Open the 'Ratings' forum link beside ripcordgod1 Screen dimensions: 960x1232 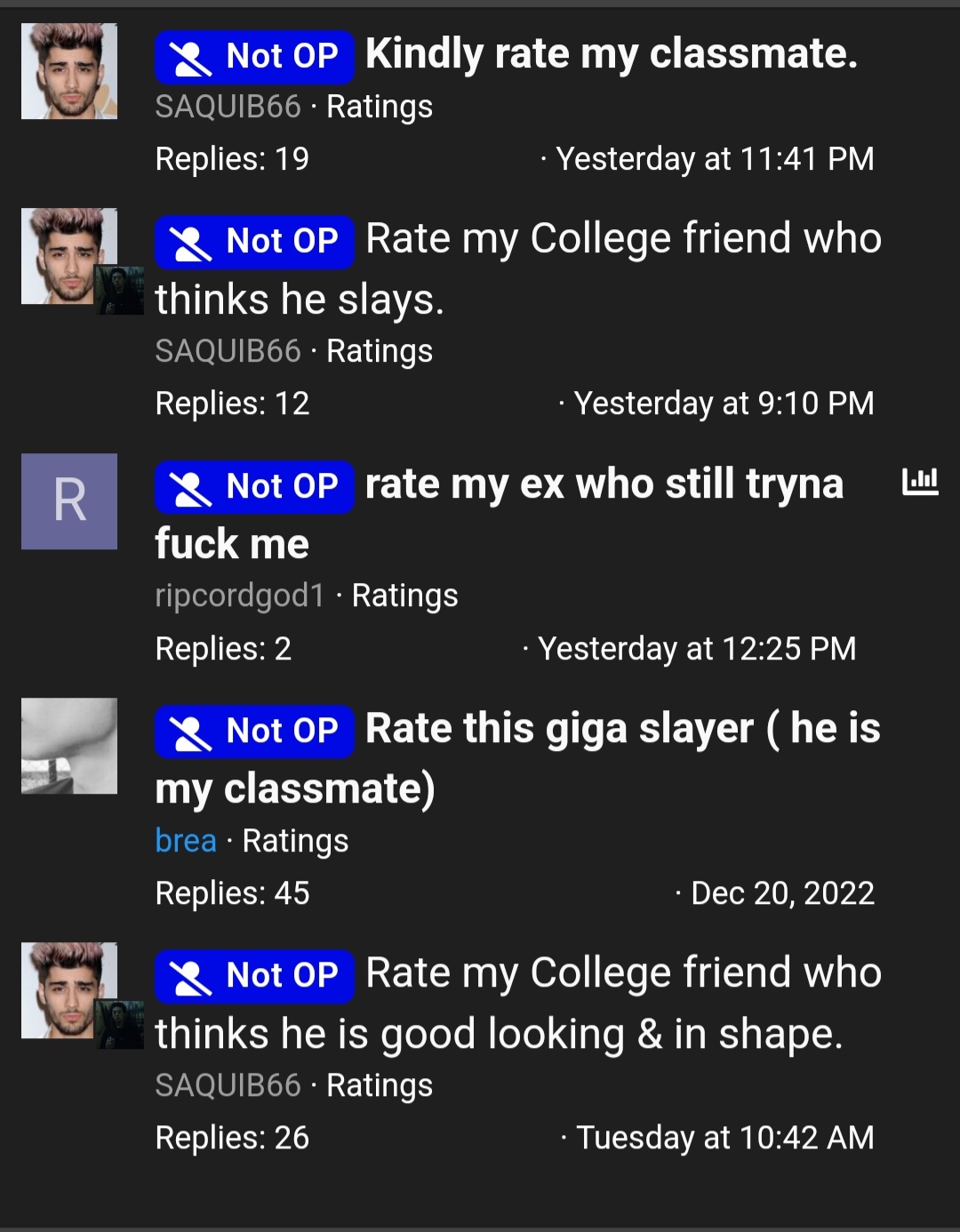coord(404,596)
